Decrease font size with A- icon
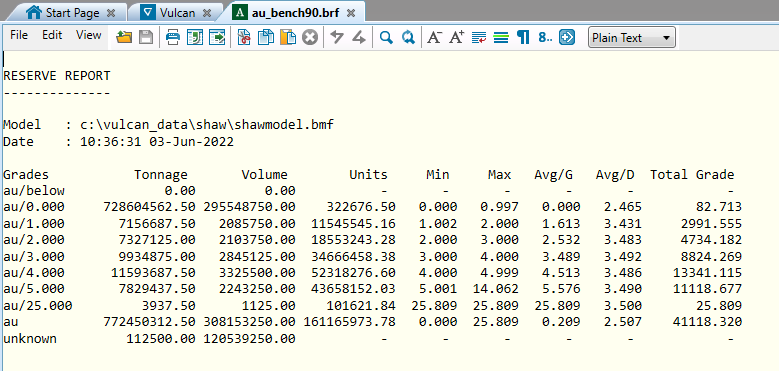779x371 pixels. [x=435, y=37]
